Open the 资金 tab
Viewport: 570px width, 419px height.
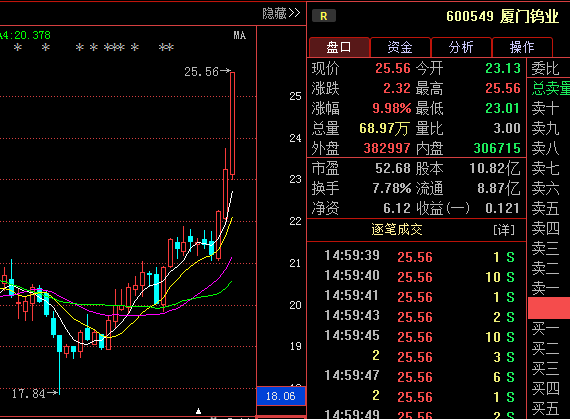400,47
